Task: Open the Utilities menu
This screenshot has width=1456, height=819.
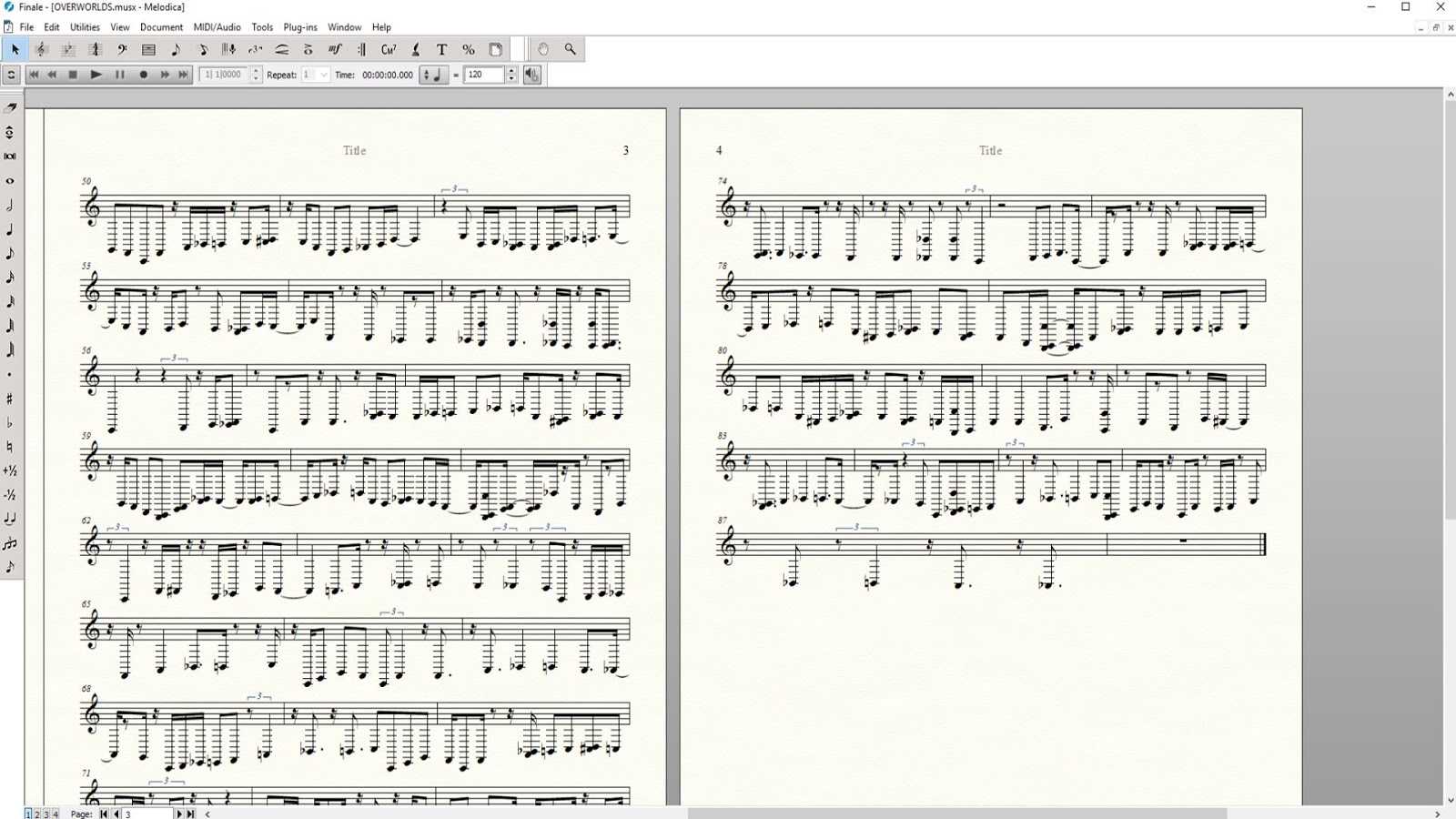Action: 86,27
